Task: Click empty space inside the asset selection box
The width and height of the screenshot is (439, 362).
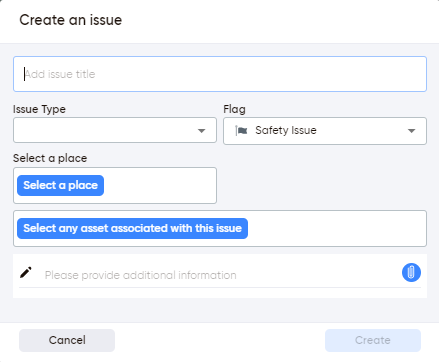Action: [x=337, y=228]
